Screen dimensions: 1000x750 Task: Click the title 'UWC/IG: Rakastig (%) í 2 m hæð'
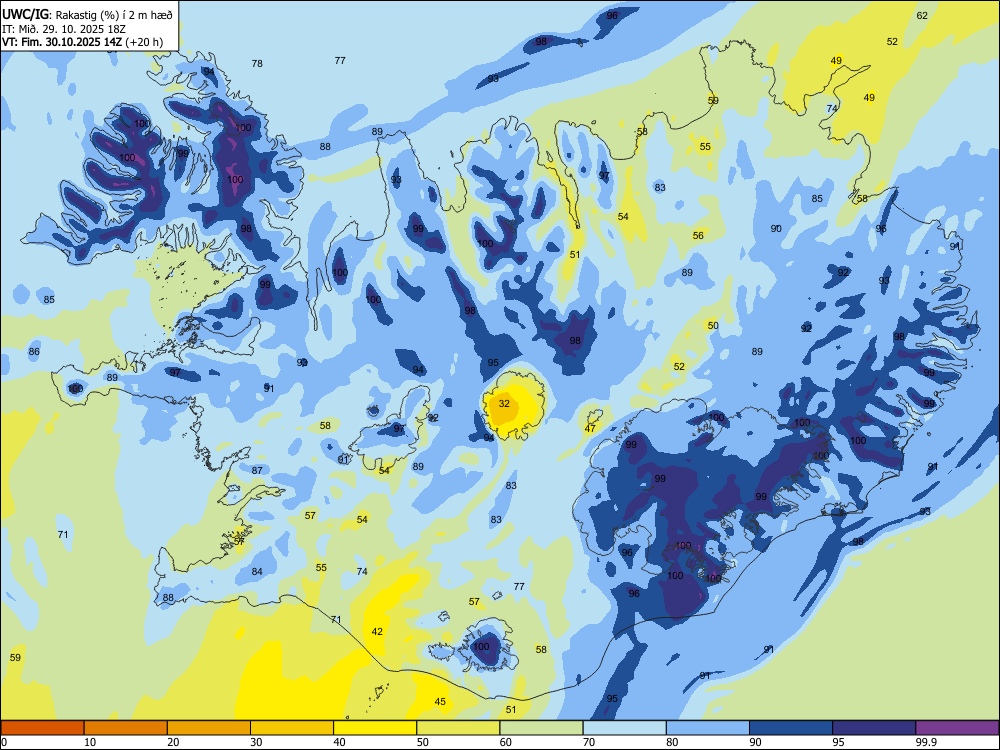click(87, 15)
